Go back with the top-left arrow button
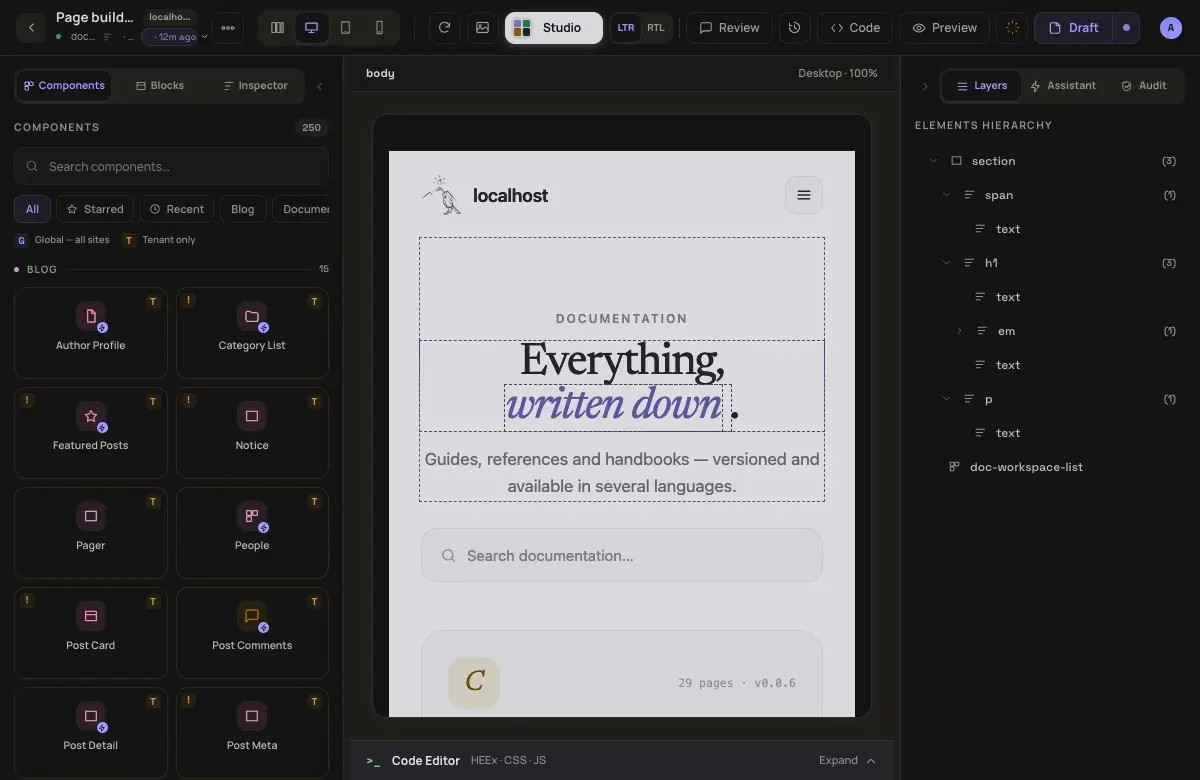Screen dimensions: 1200x780 (31, 28)
